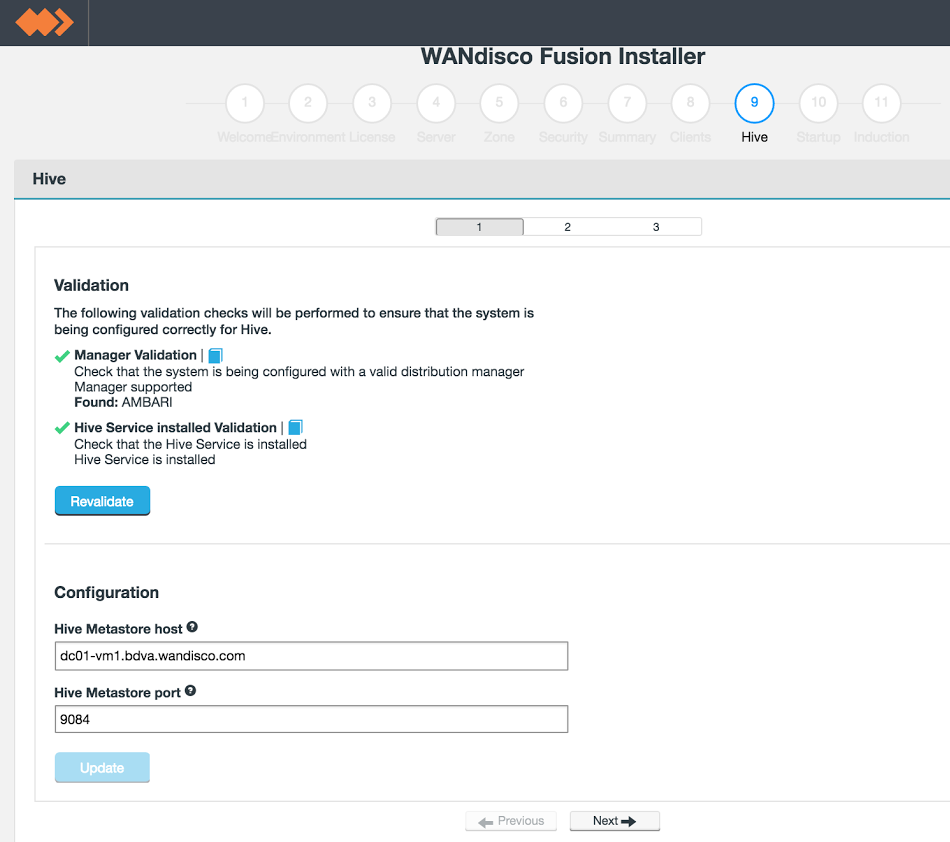This screenshot has height=842, width=950.
Task: Go to installer step 5 Zone
Action: coord(499,103)
